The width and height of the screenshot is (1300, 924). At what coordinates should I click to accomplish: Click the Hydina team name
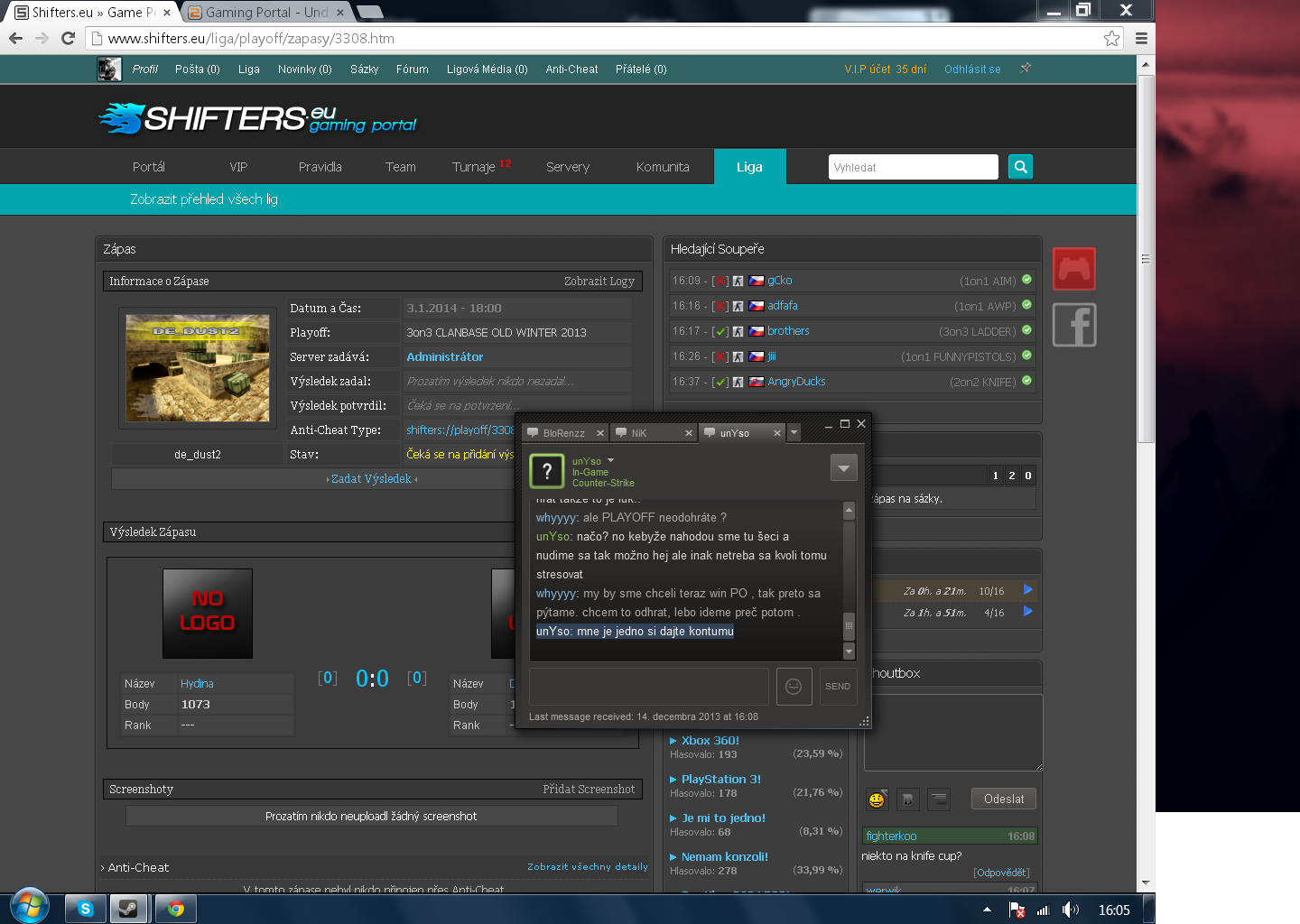(x=197, y=684)
